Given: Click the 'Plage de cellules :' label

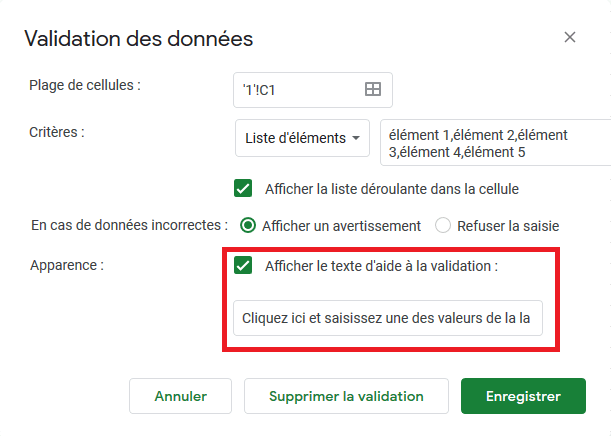Looking at the screenshot, I should tap(85, 85).
